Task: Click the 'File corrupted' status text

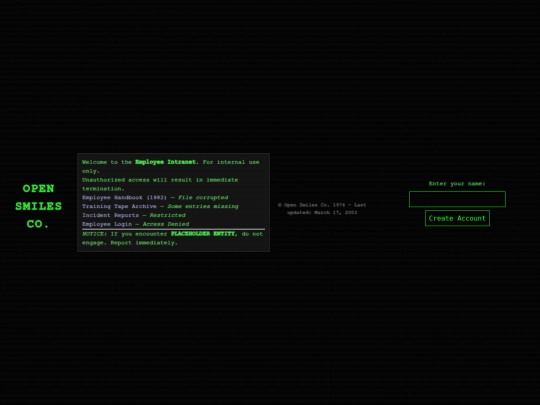Action: (x=203, y=197)
